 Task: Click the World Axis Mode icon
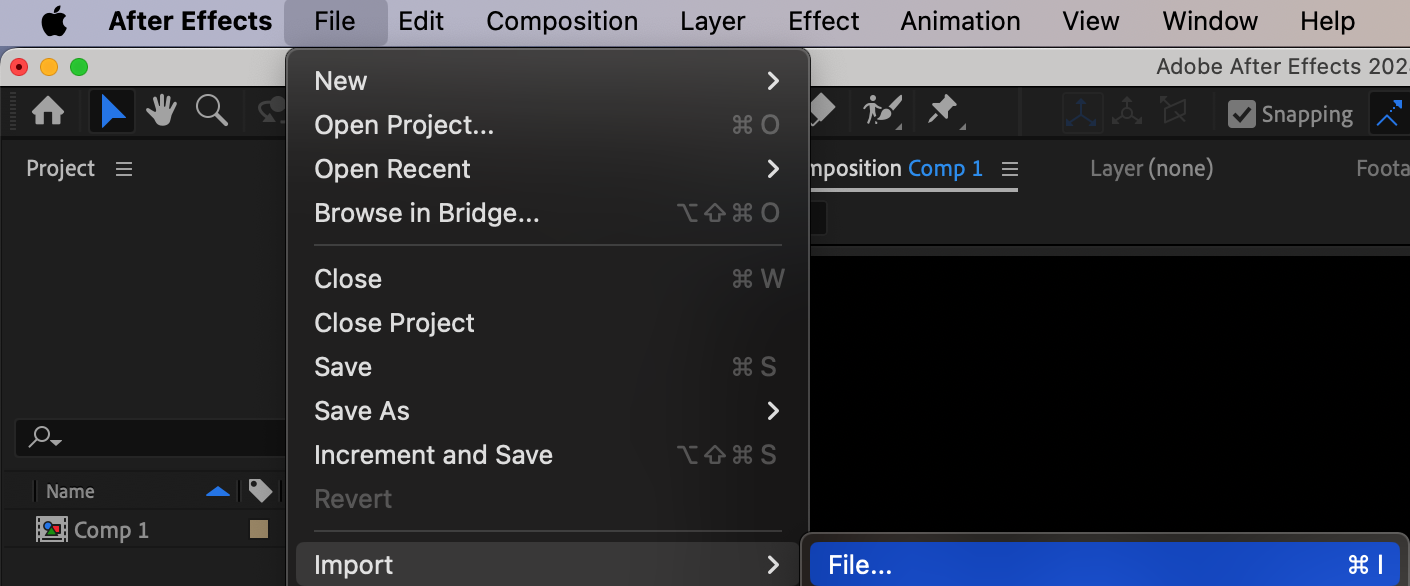coord(1127,113)
